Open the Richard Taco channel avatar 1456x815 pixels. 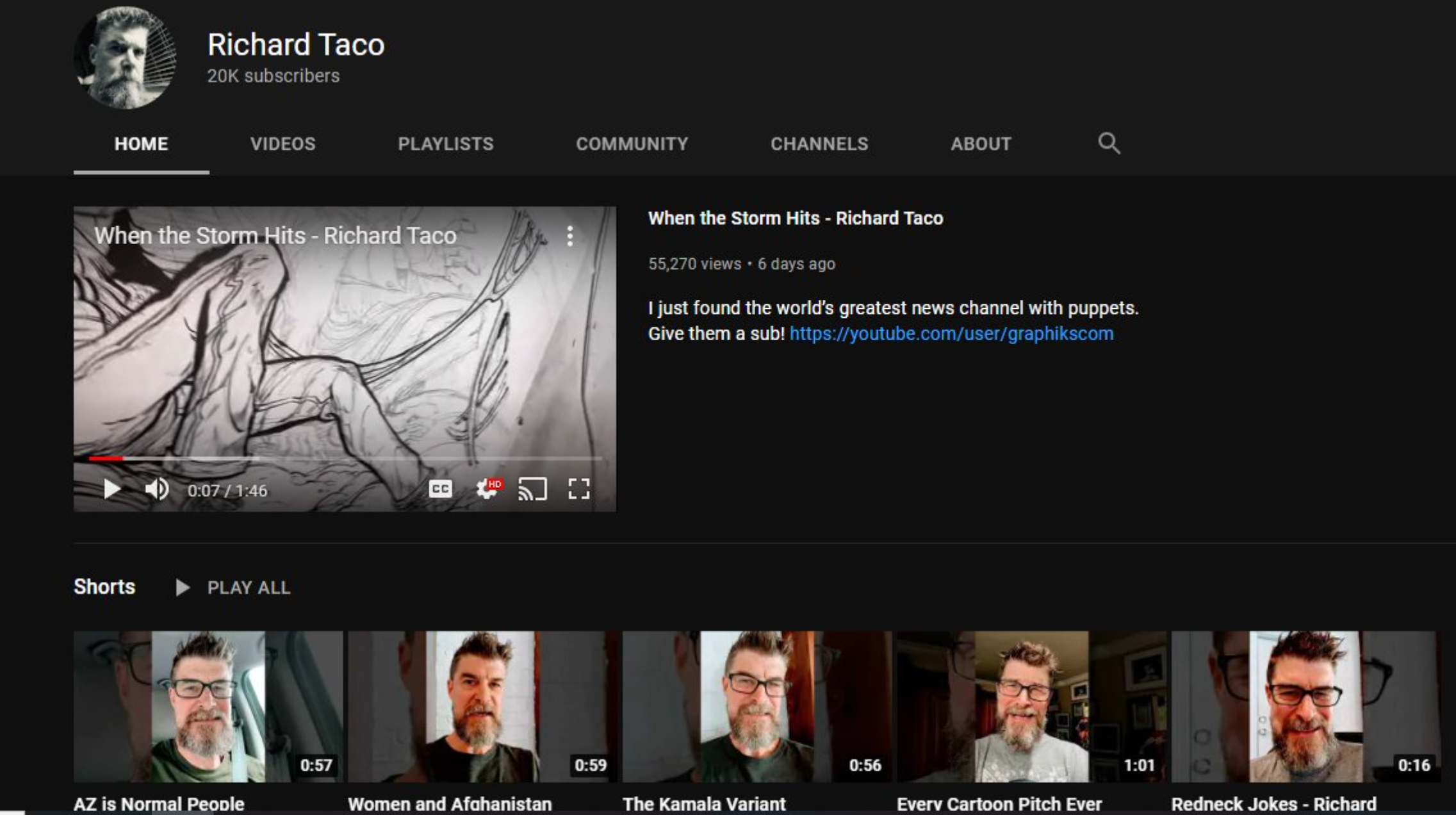coord(125,58)
